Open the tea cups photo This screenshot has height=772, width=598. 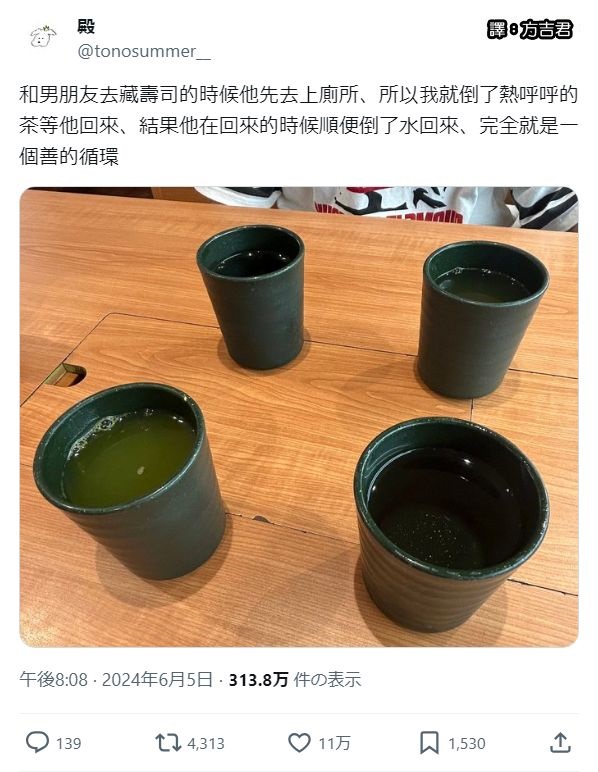(x=299, y=417)
